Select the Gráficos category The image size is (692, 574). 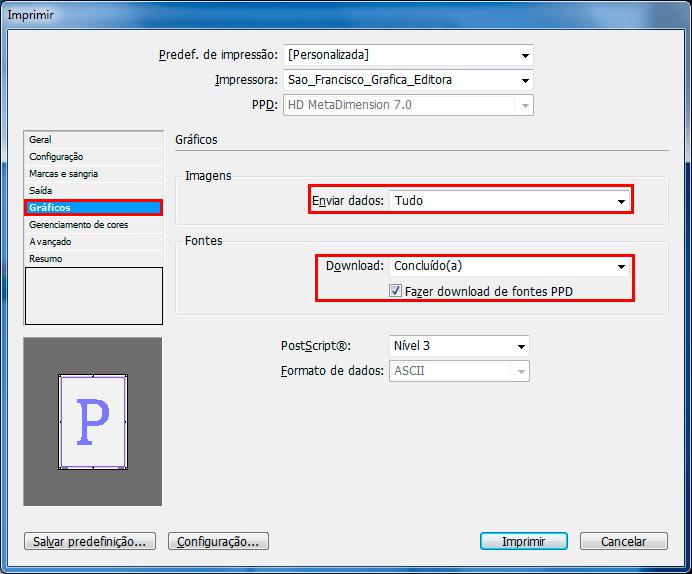tap(94, 207)
